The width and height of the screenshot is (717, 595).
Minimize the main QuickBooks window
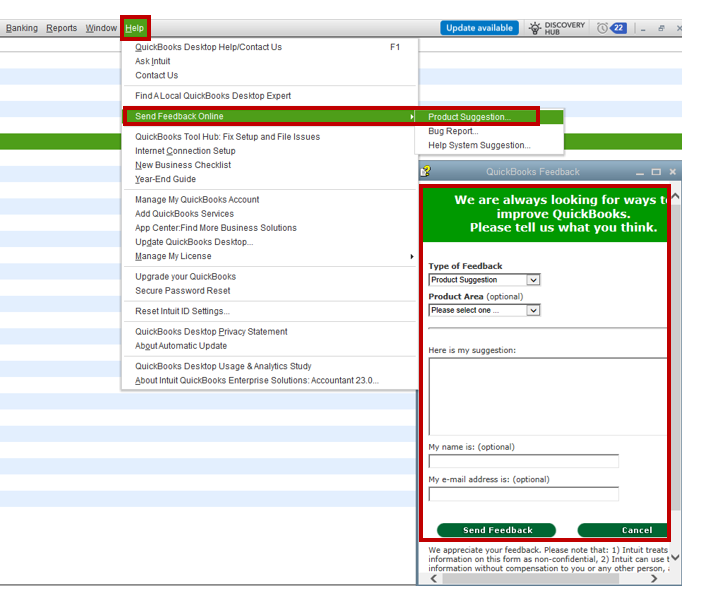[643, 29]
